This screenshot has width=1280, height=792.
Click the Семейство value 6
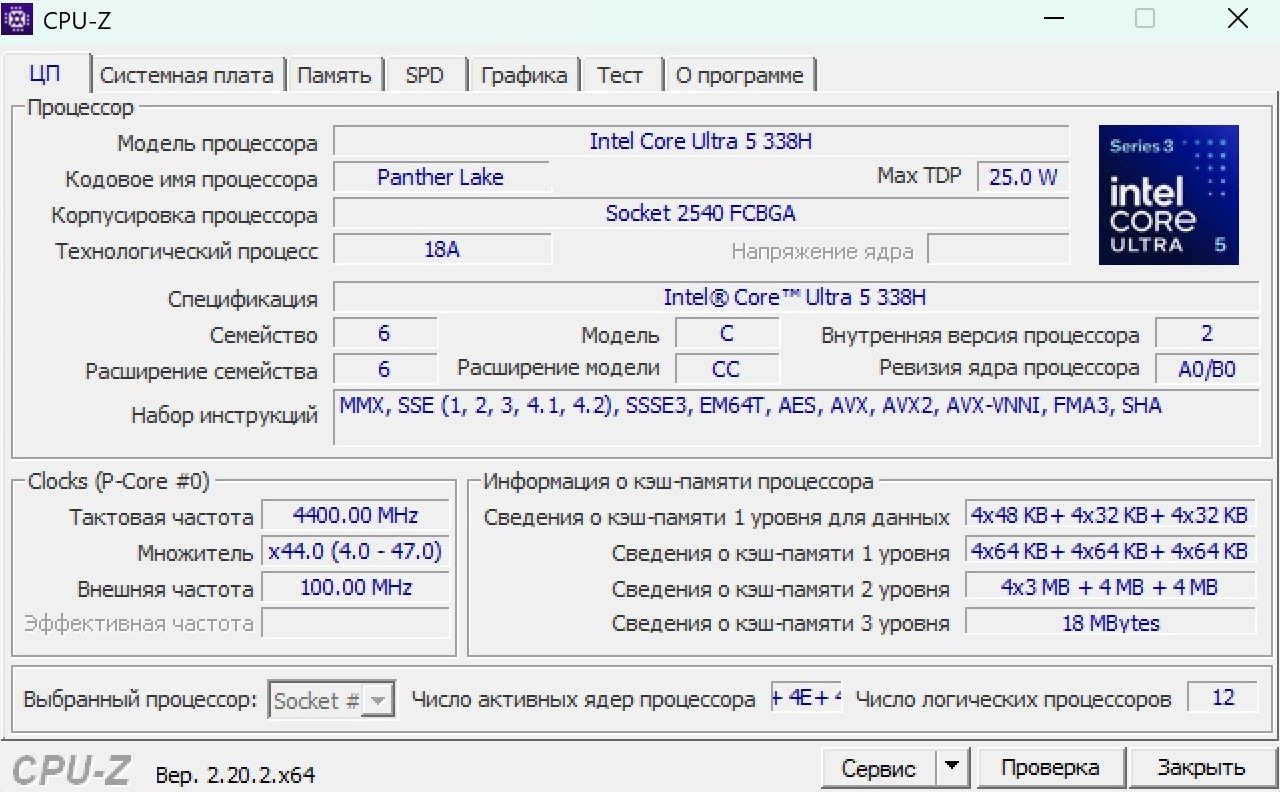(x=385, y=334)
